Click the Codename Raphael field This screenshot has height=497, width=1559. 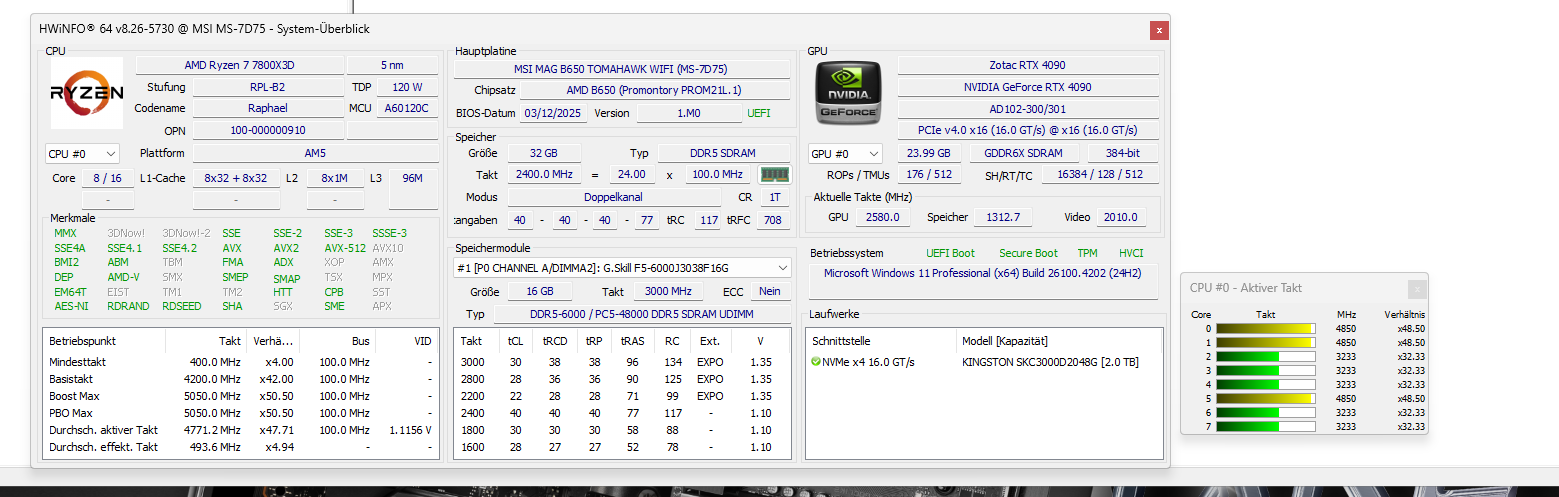267,108
